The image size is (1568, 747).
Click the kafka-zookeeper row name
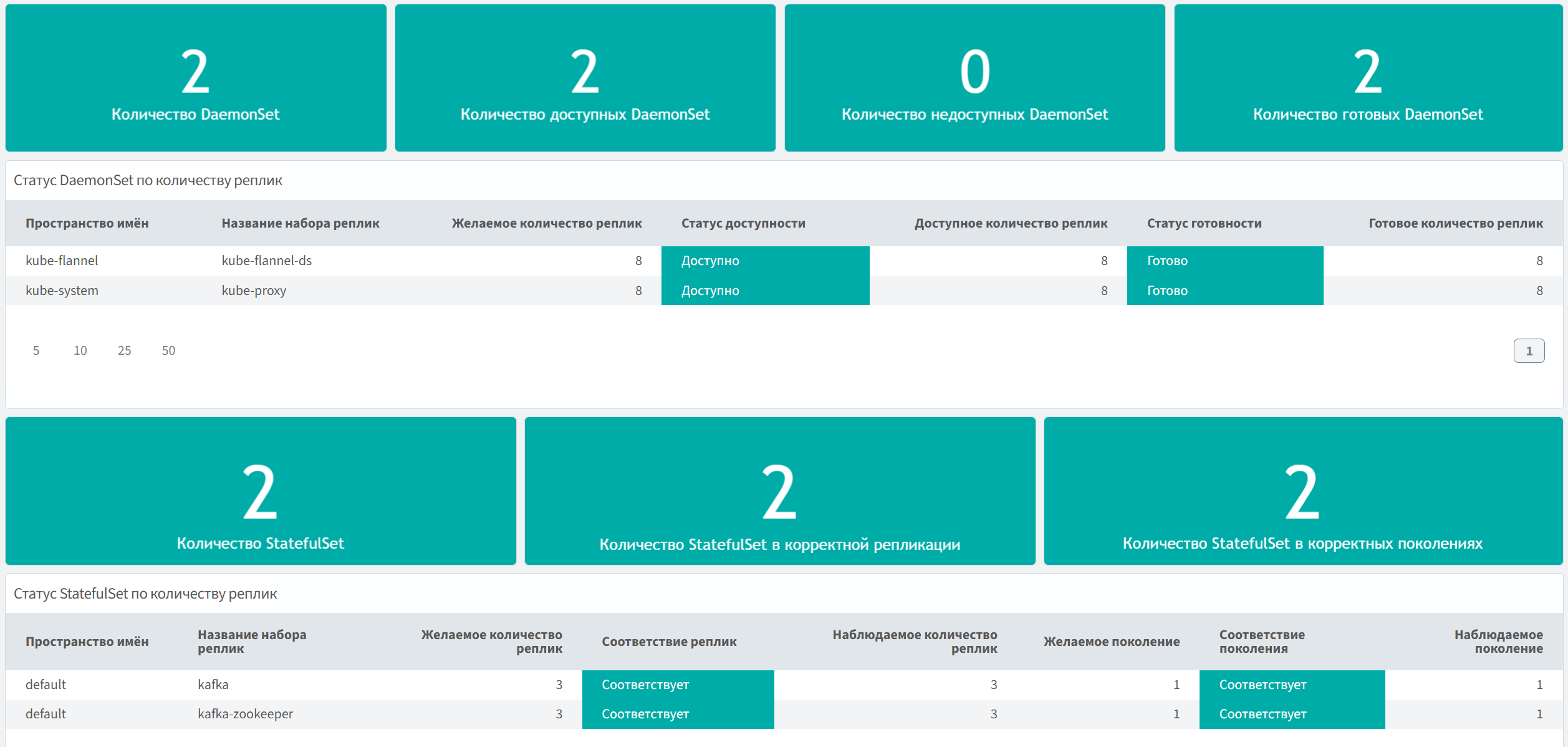245,714
